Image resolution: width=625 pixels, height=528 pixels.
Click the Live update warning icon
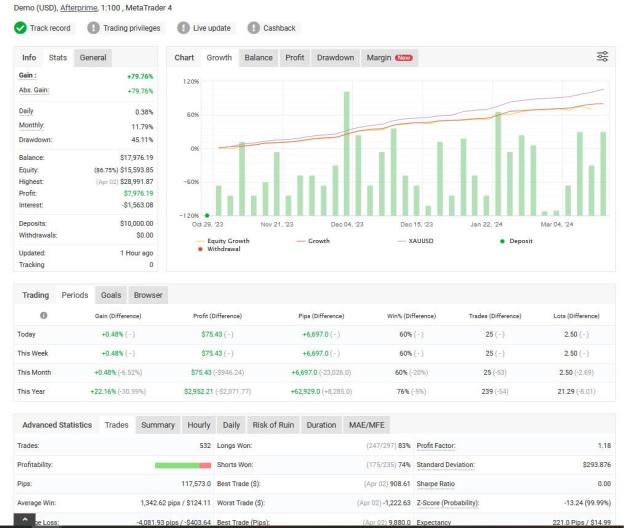pos(183,28)
